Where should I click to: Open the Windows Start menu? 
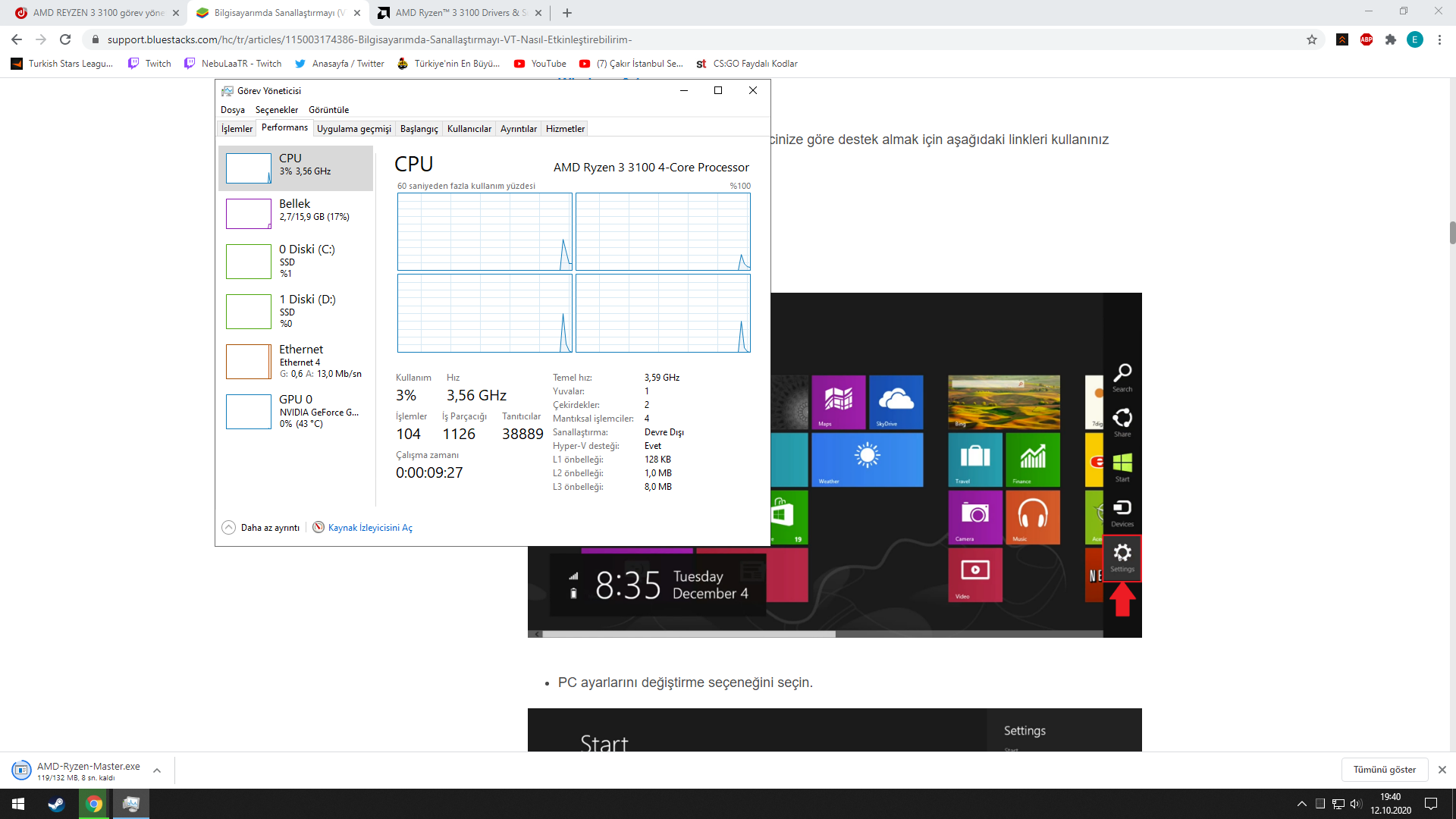coord(18,804)
